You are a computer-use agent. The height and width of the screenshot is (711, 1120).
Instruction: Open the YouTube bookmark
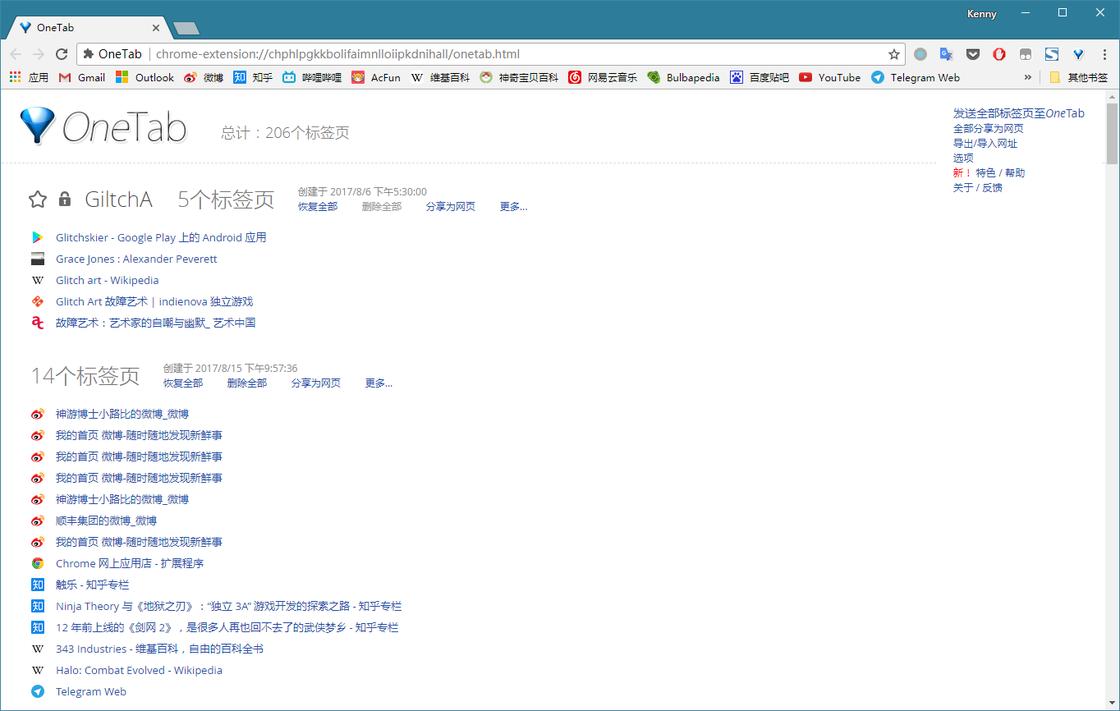(x=829, y=77)
